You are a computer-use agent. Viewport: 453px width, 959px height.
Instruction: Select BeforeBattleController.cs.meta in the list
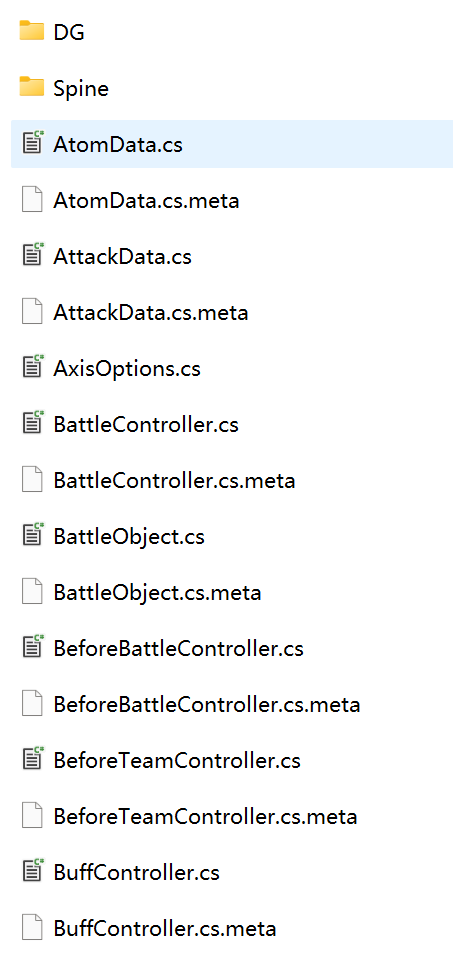click(x=207, y=705)
